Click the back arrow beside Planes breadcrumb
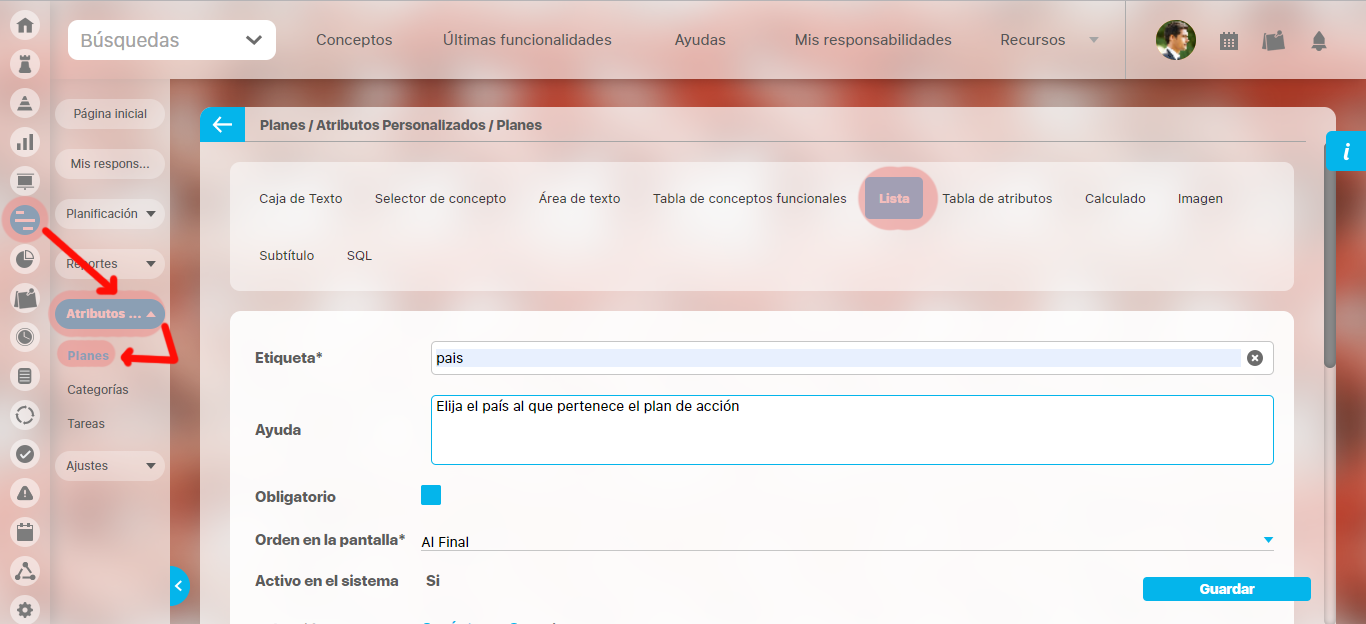The width and height of the screenshot is (1366, 624). (222, 125)
